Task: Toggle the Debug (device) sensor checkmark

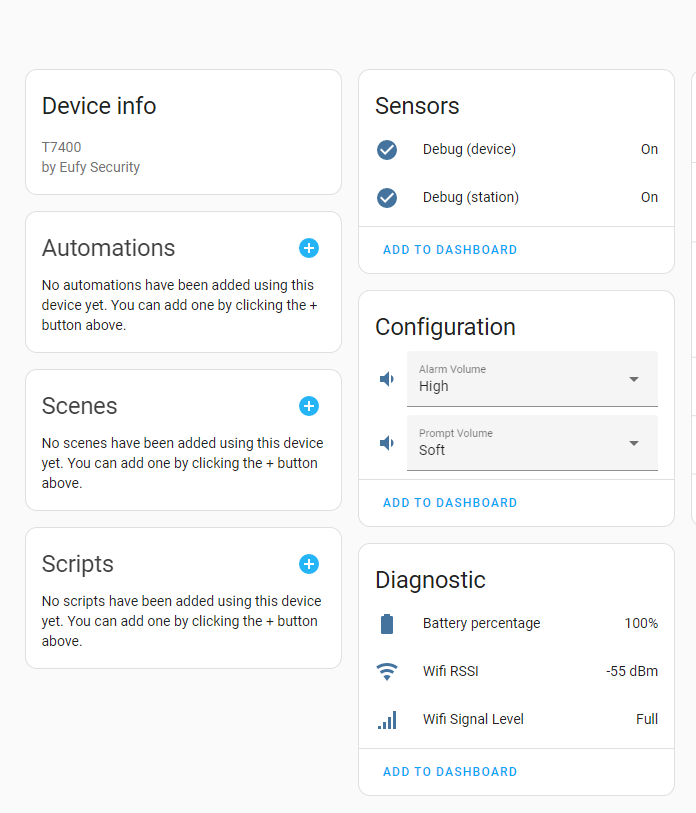Action: 387,150
